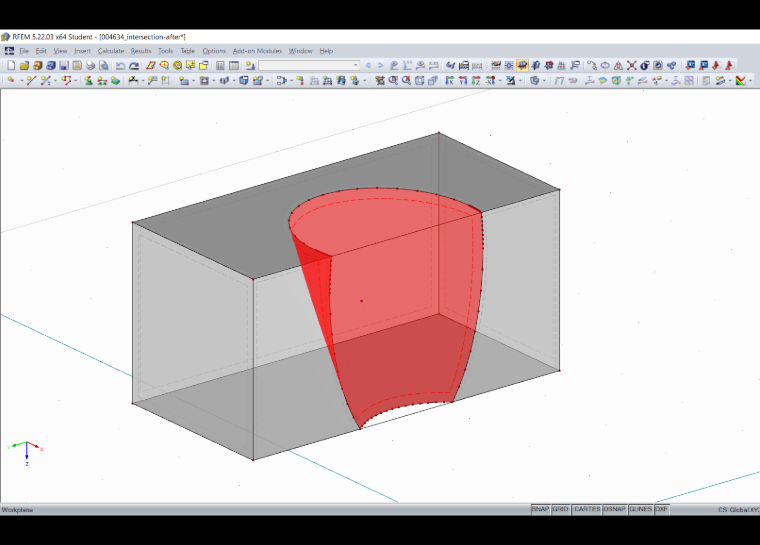The width and height of the screenshot is (760, 545).
Task: Toggle SNAP in the status bar
Action: pos(540,509)
